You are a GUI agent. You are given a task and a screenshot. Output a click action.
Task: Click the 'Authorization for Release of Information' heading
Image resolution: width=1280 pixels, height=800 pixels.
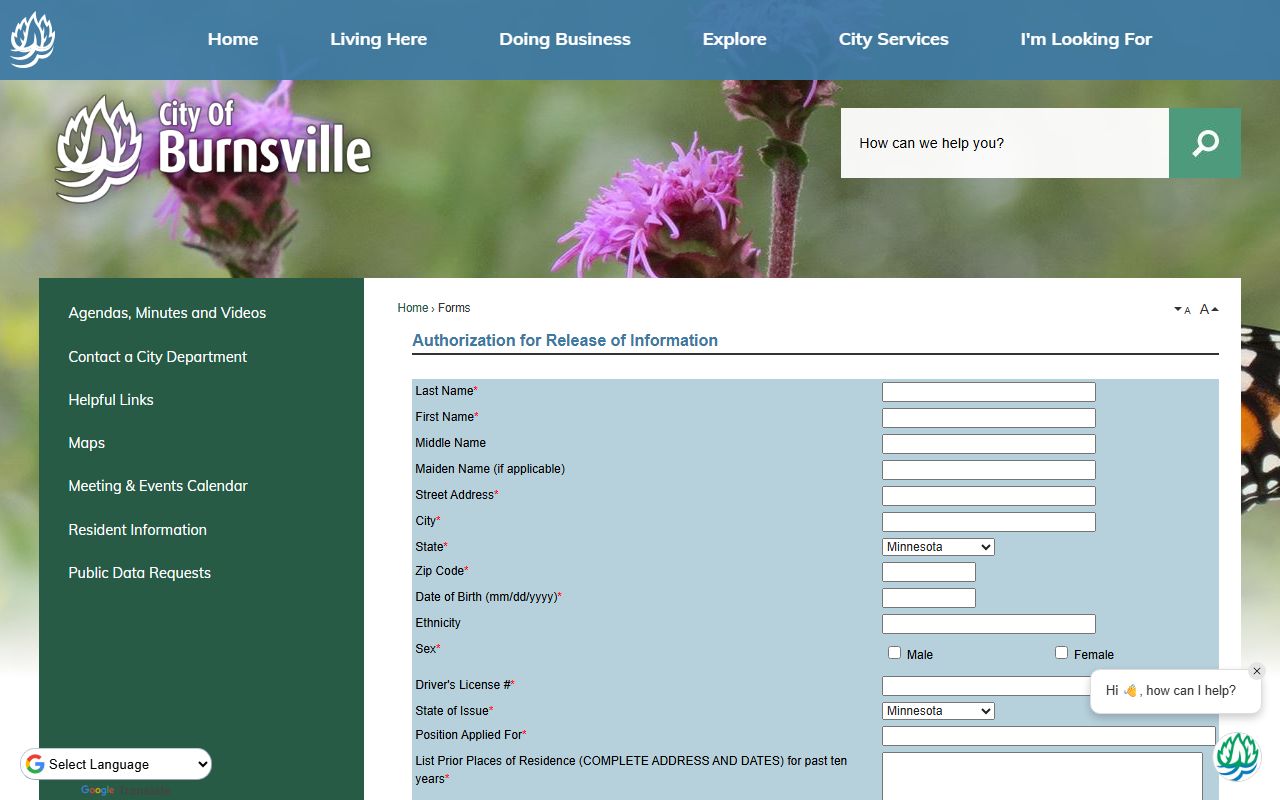point(565,340)
